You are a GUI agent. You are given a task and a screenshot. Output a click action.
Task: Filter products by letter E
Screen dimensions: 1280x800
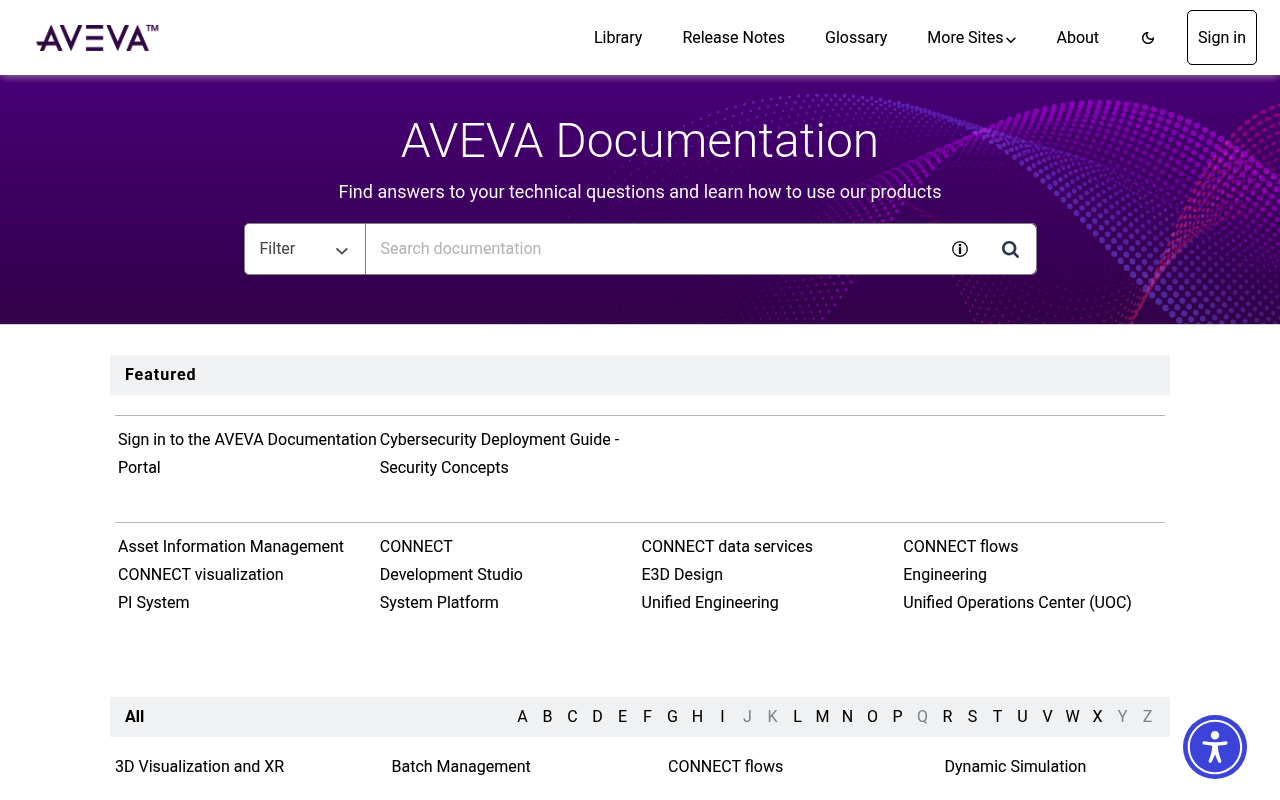(x=622, y=717)
